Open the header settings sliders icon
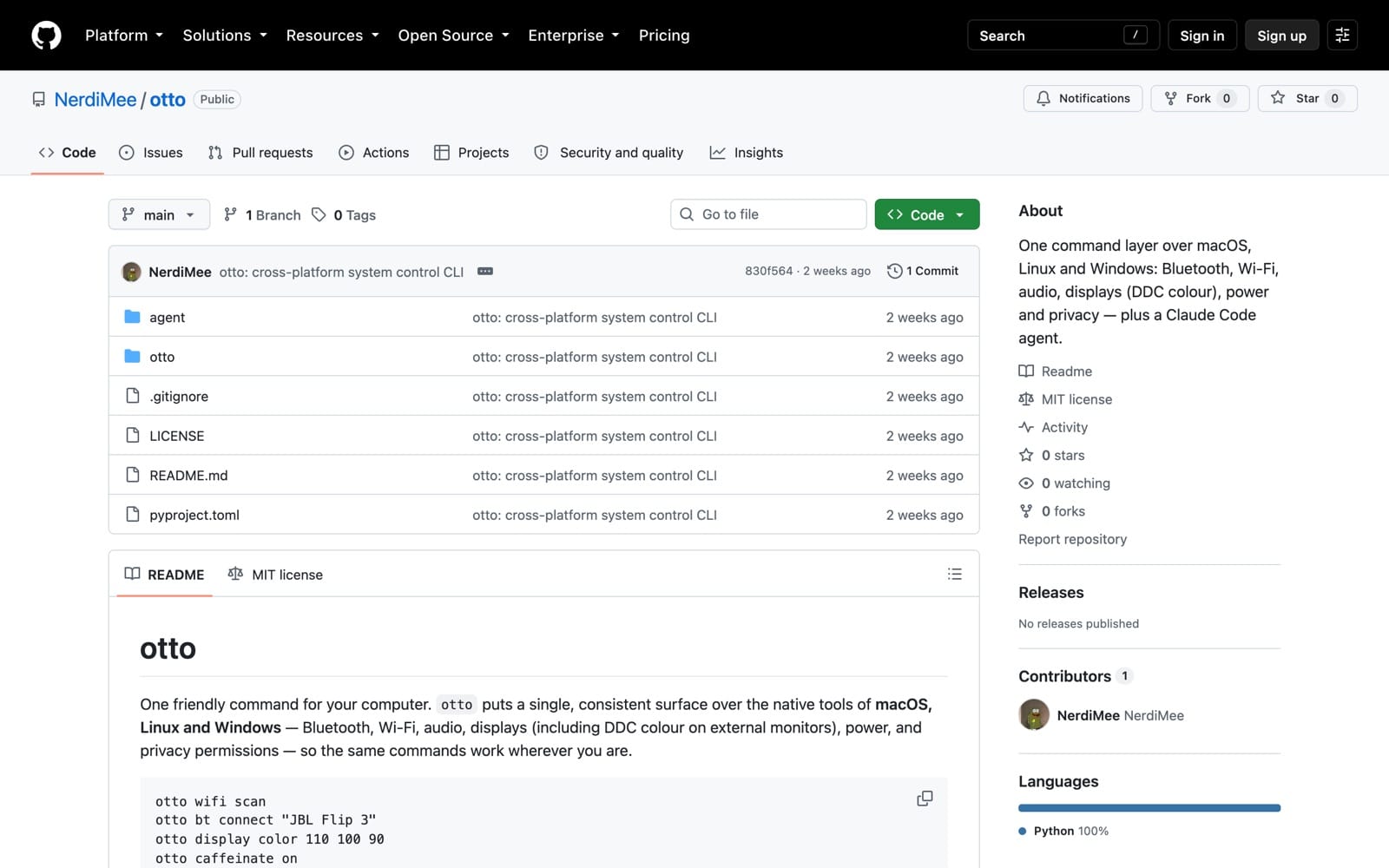Viewport: 1389px width, 868px height. pos(1342,36)
